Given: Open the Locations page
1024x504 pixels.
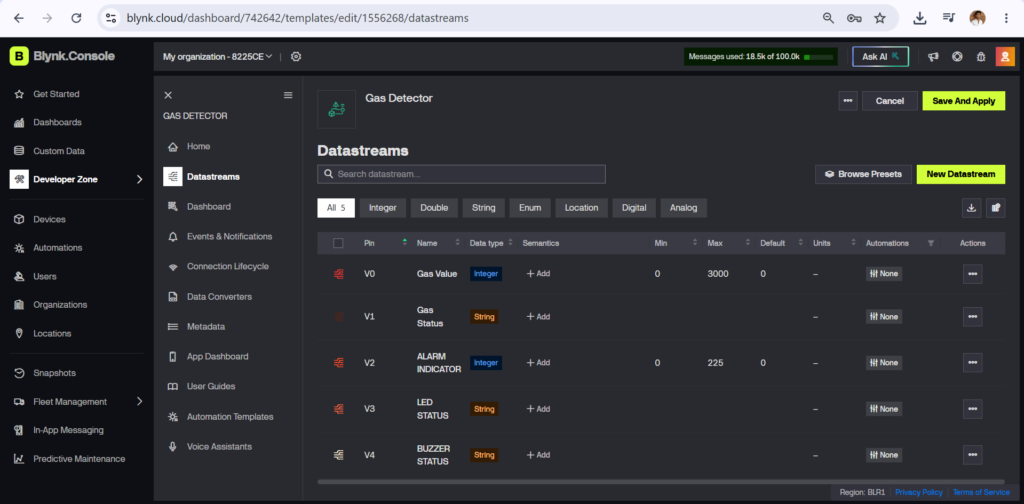Looking at the screenshot, I should pyautogui.click(x=42, y=333).
